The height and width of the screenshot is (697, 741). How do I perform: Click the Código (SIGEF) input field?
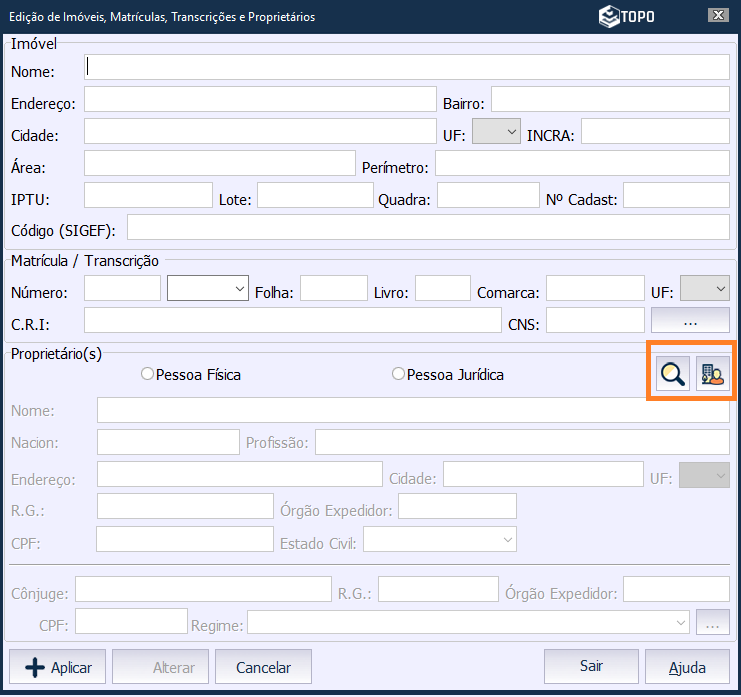(x=428, y=228)
